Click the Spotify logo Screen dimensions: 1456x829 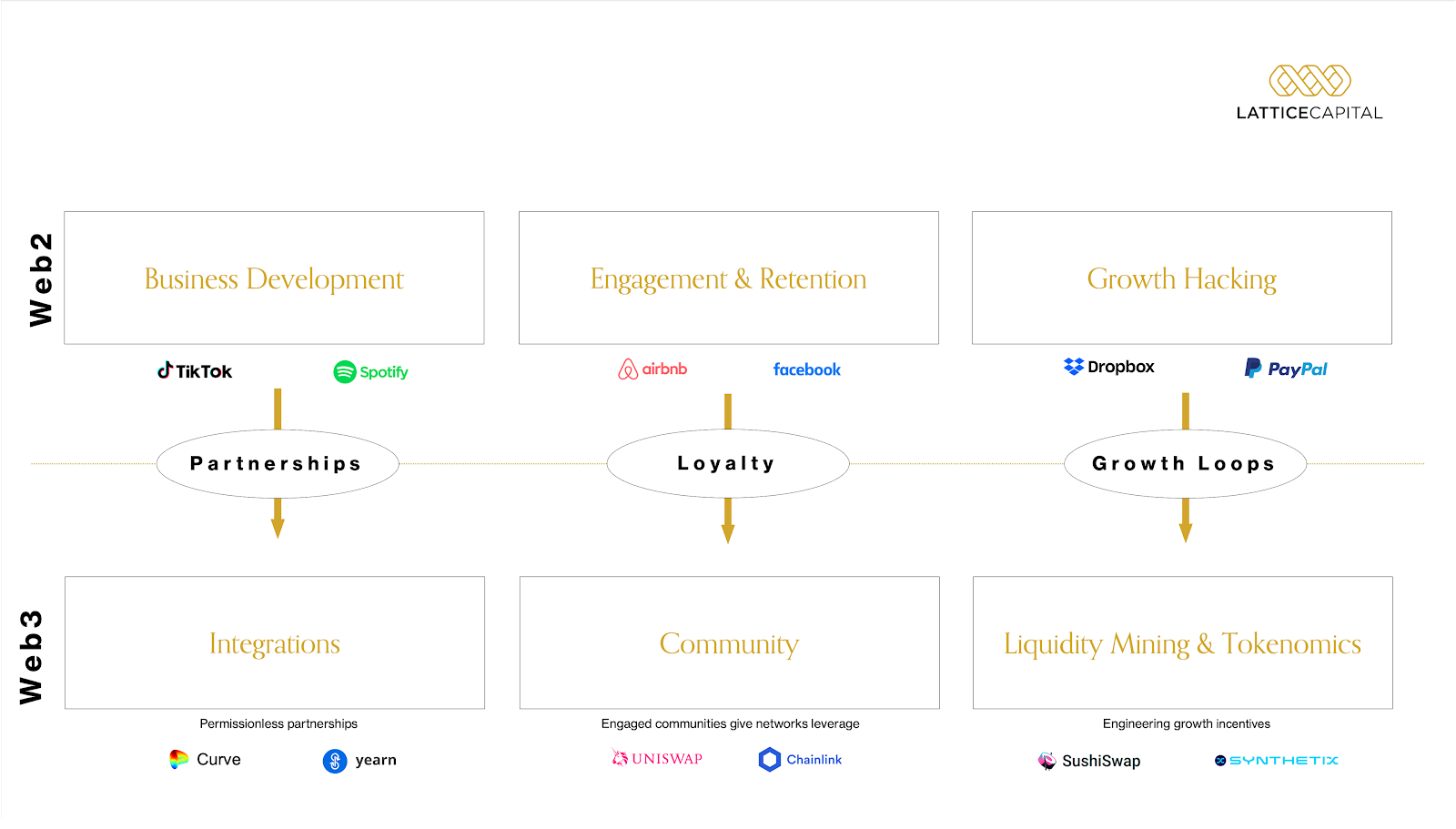point(370,371)
